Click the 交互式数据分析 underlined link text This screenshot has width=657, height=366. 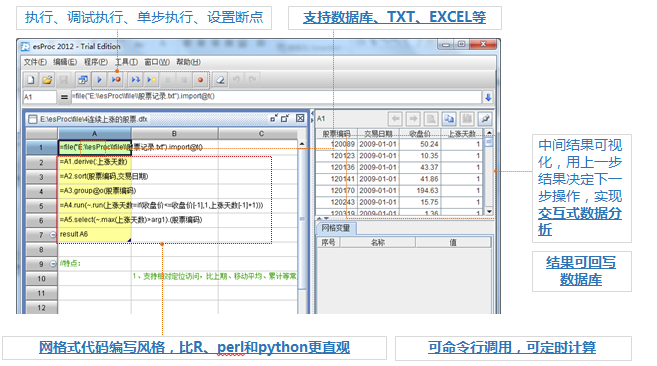pyautogui.click(x=579, y=221)
